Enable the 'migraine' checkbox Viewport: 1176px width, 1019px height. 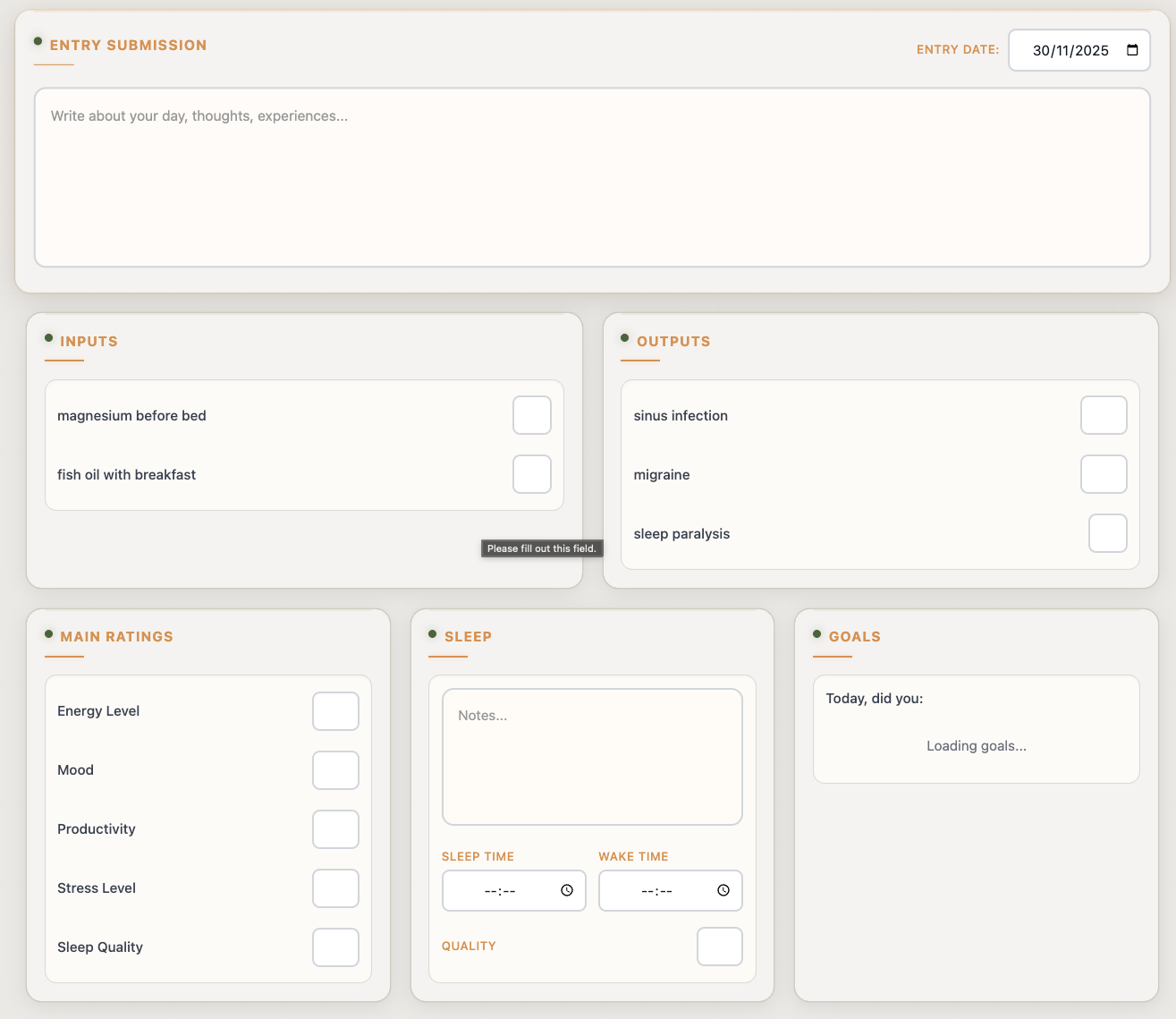coord(1104,474)
